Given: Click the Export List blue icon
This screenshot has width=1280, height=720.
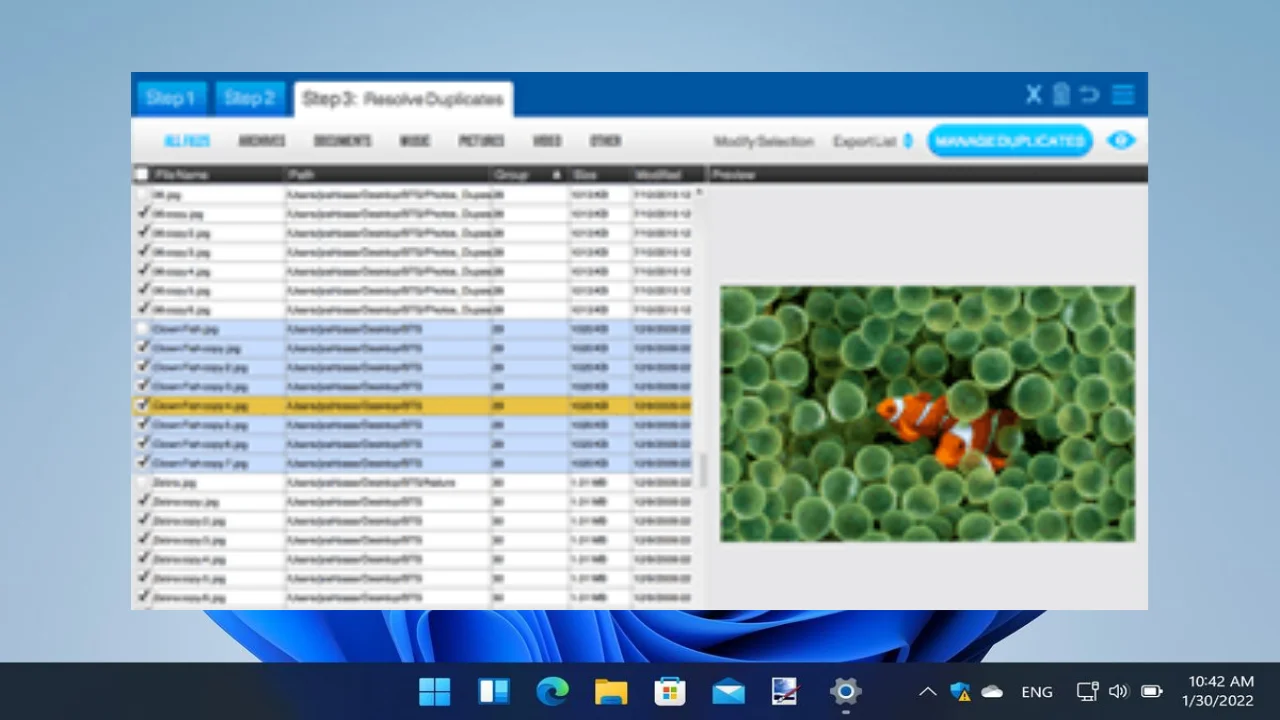Looking at the screenshot, I should tap(908, 141).
